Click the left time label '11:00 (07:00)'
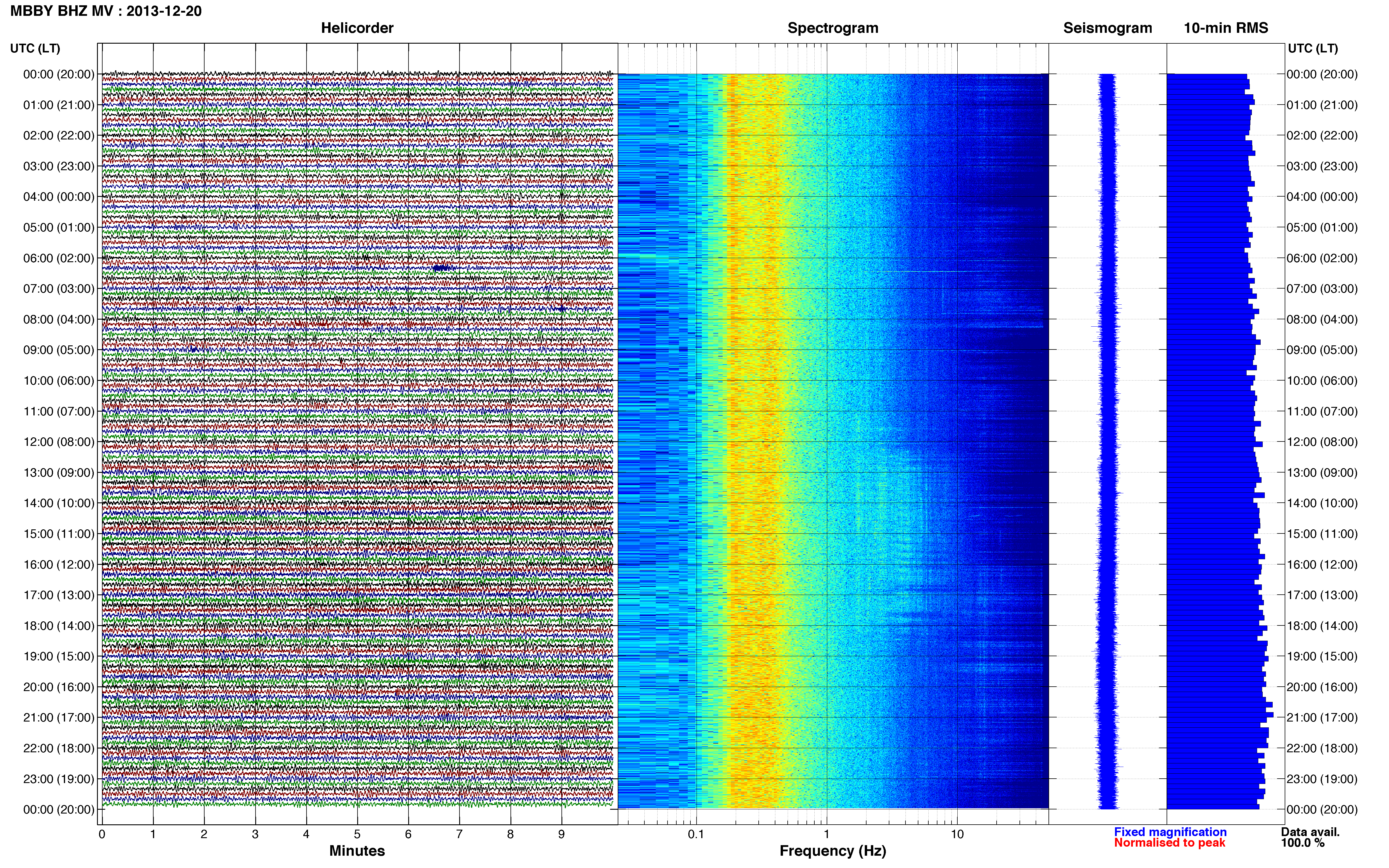1389x868 pixels. (59, 412)
